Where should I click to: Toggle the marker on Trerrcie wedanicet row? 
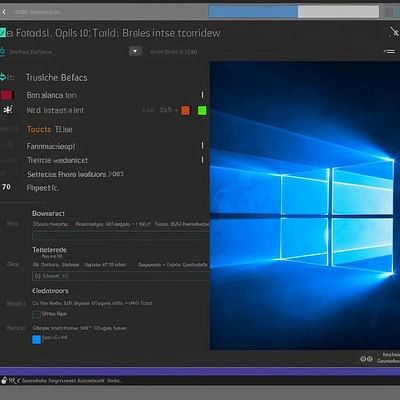pos(202,160)
